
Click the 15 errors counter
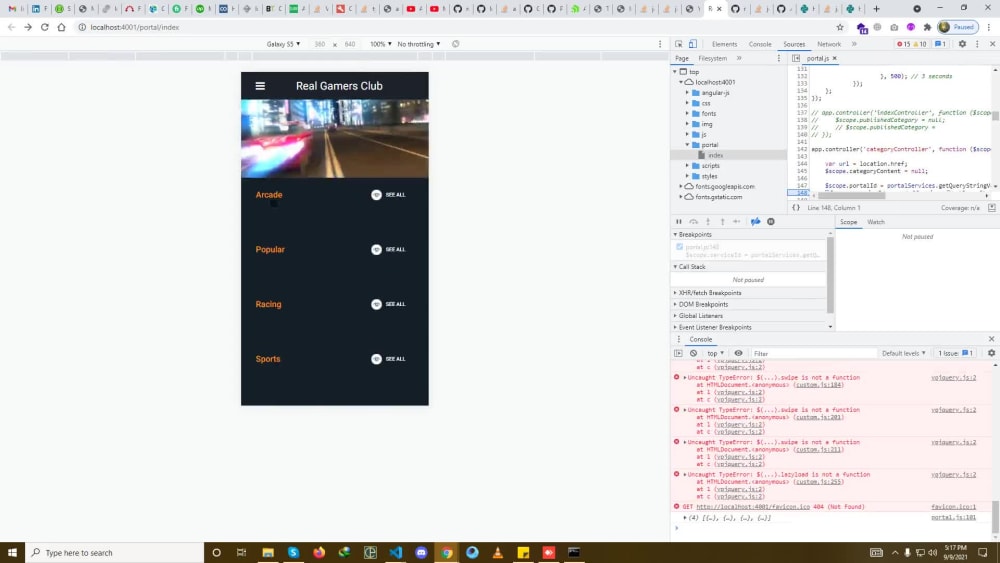tap(903, 44)
